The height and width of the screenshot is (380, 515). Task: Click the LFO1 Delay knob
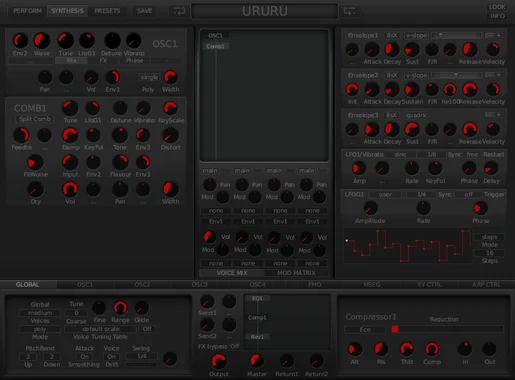(x=491, y=168)
